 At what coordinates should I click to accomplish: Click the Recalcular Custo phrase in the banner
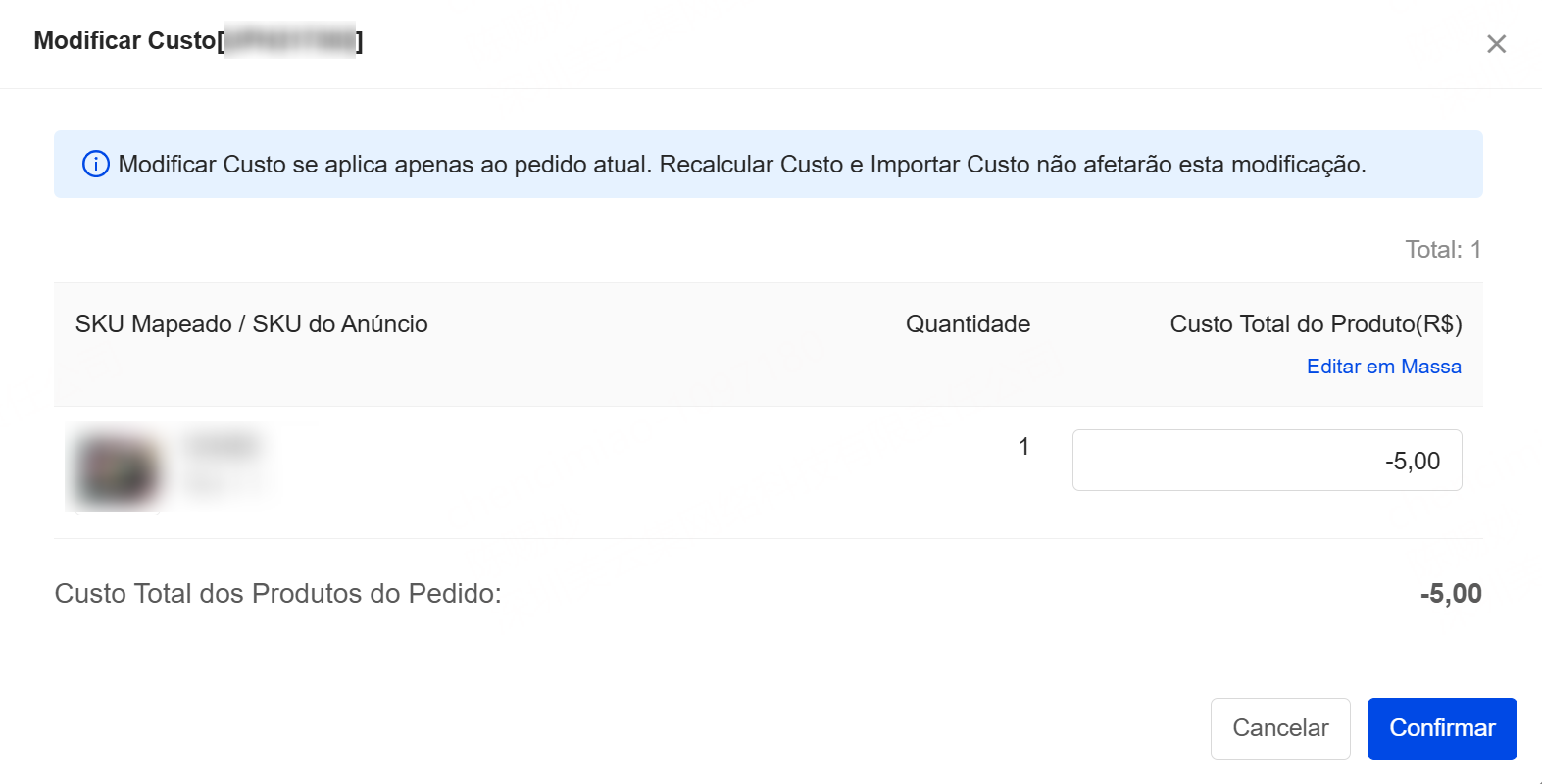[751, 165]
